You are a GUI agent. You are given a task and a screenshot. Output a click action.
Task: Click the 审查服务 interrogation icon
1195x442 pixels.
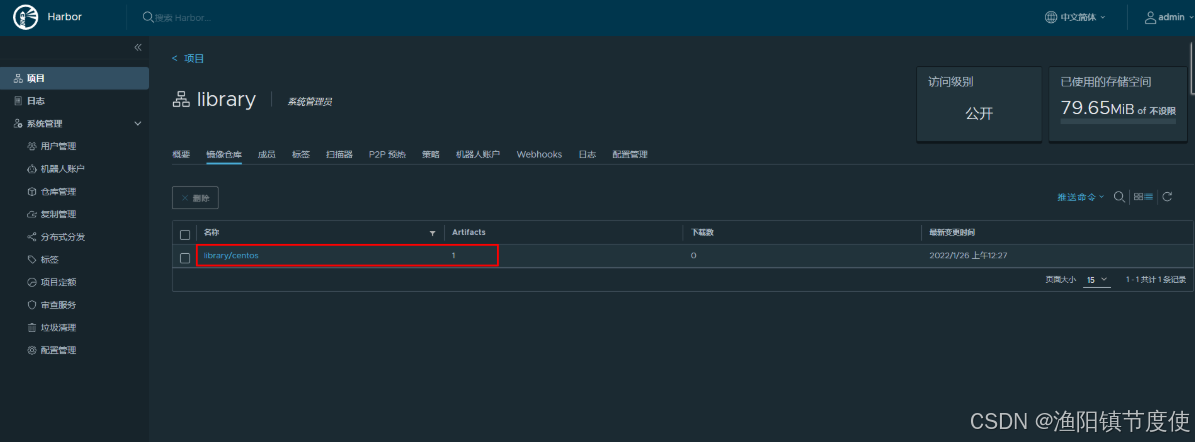pyautogui.click(x=32, y=305)
